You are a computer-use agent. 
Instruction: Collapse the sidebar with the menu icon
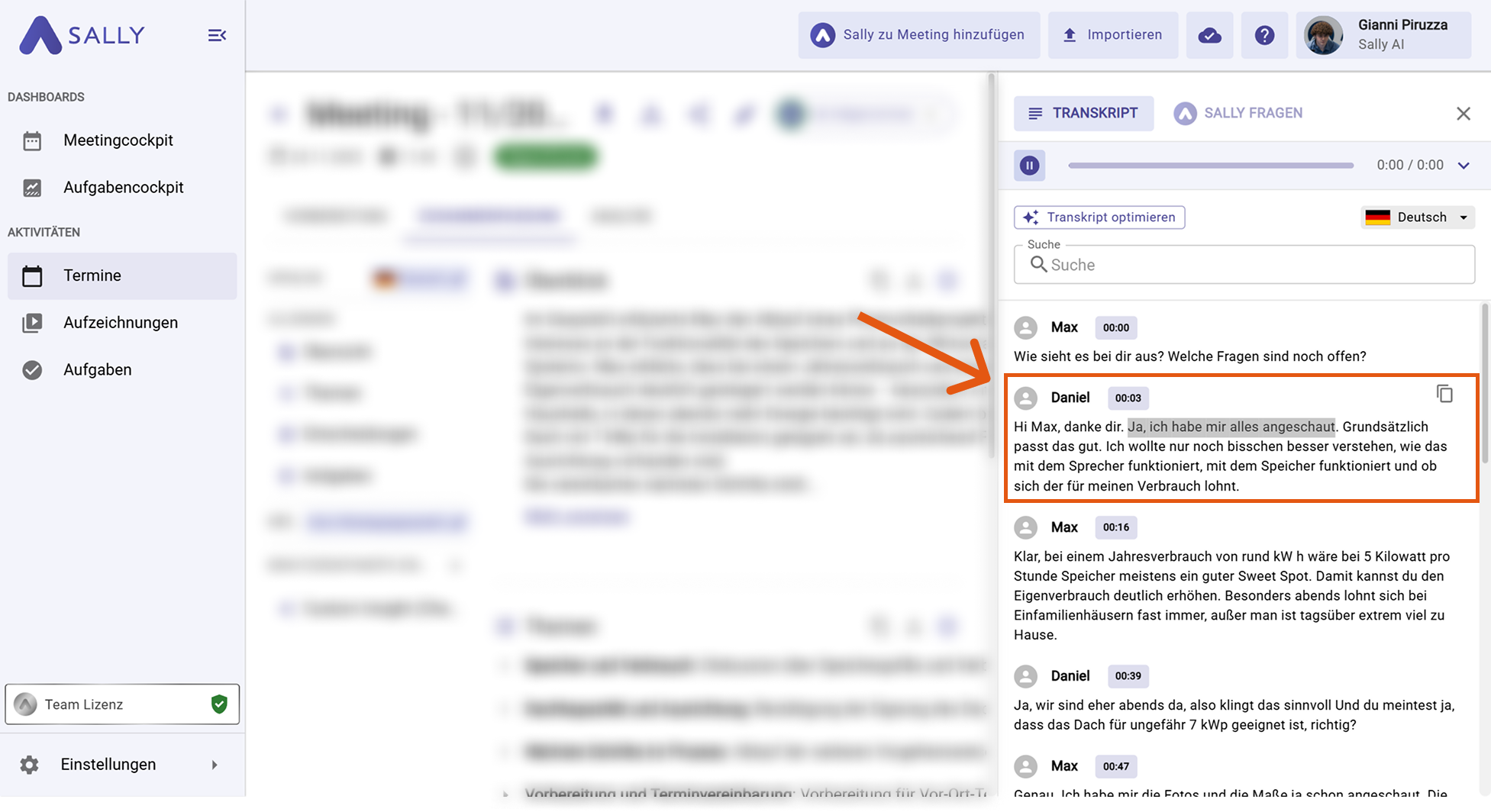click(x=217, y=35)
